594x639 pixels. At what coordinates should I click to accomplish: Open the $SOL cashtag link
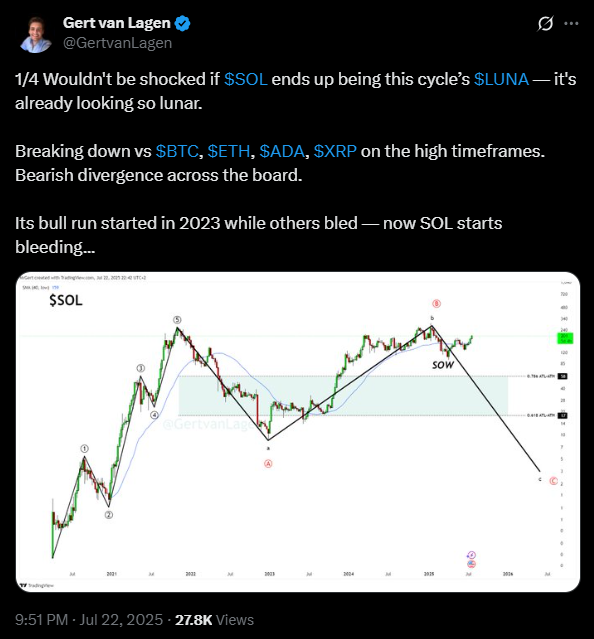coord(246,79)
